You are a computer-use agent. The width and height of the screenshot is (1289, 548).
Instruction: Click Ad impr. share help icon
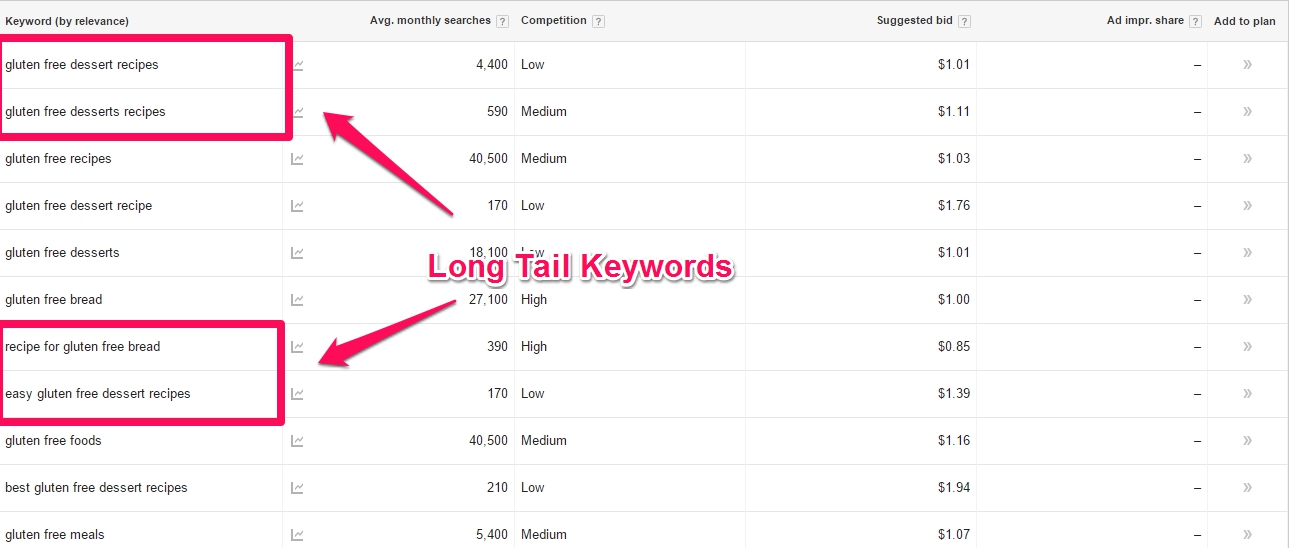[x=1195, y=21]
